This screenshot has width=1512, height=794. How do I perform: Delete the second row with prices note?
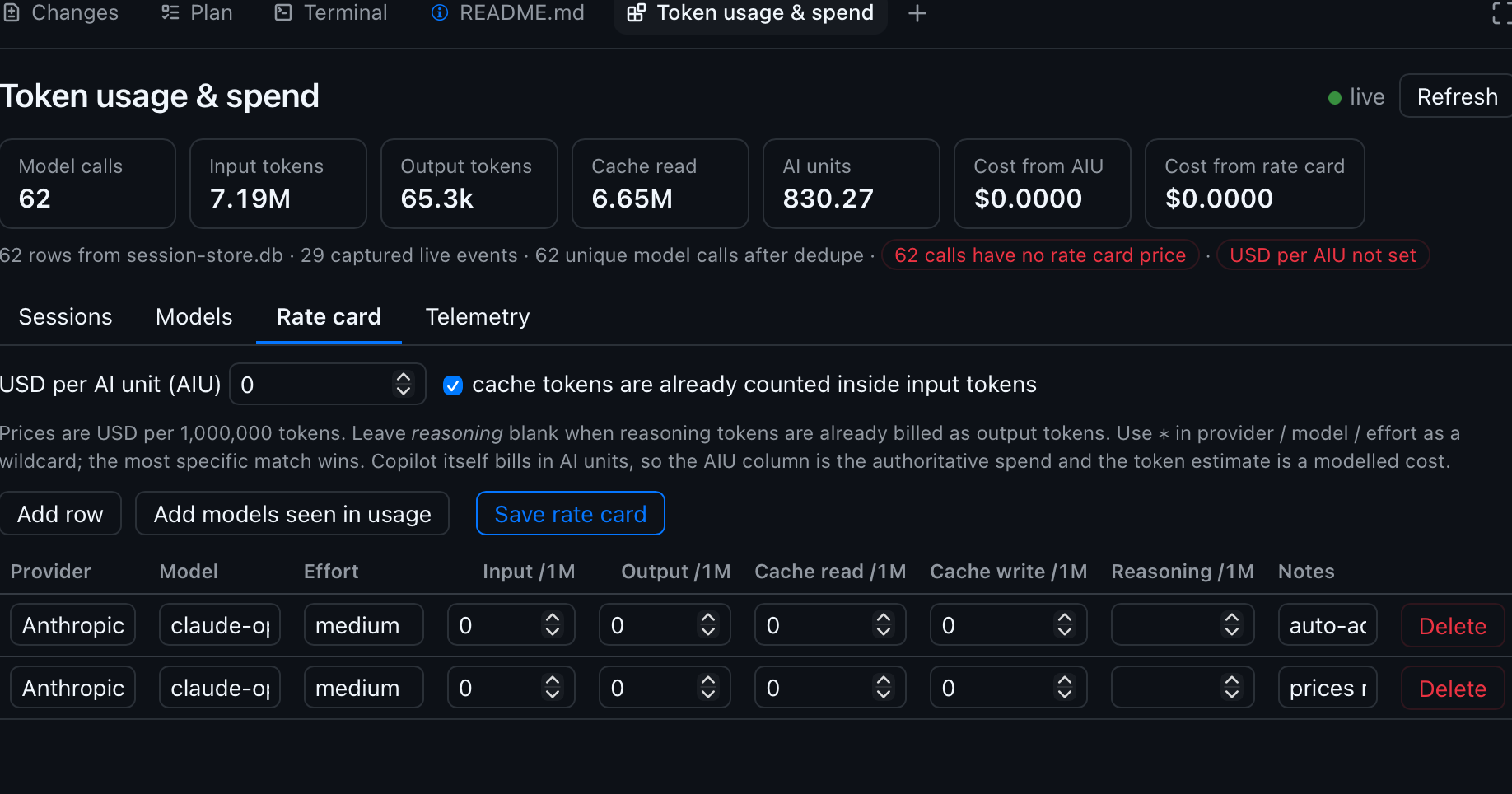[x=1453, y=689]
